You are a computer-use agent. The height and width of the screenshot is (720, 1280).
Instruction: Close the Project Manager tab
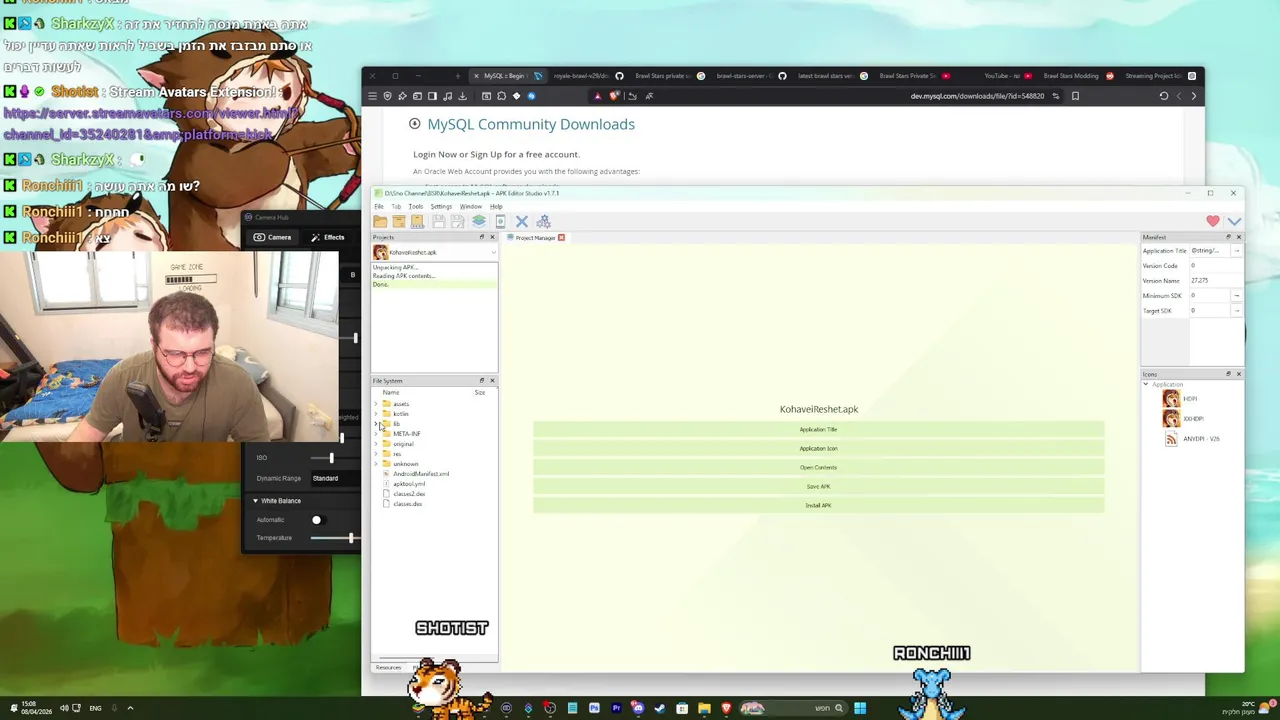pos(561,237)
